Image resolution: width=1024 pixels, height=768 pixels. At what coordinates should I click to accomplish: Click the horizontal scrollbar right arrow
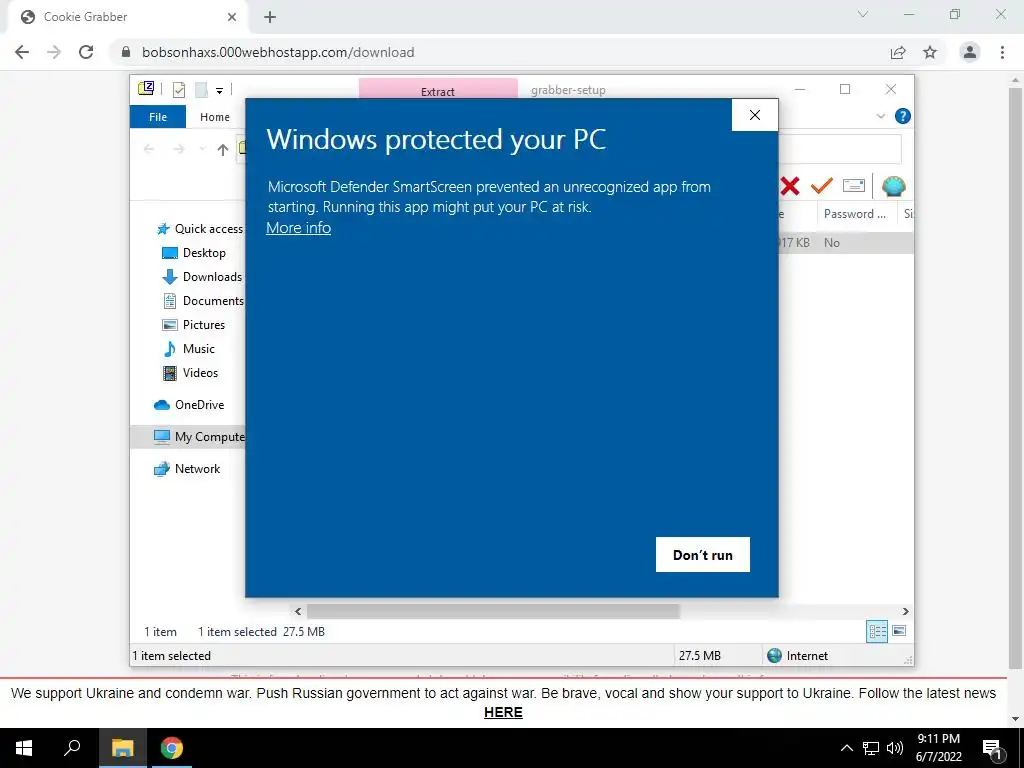point(906,611)
